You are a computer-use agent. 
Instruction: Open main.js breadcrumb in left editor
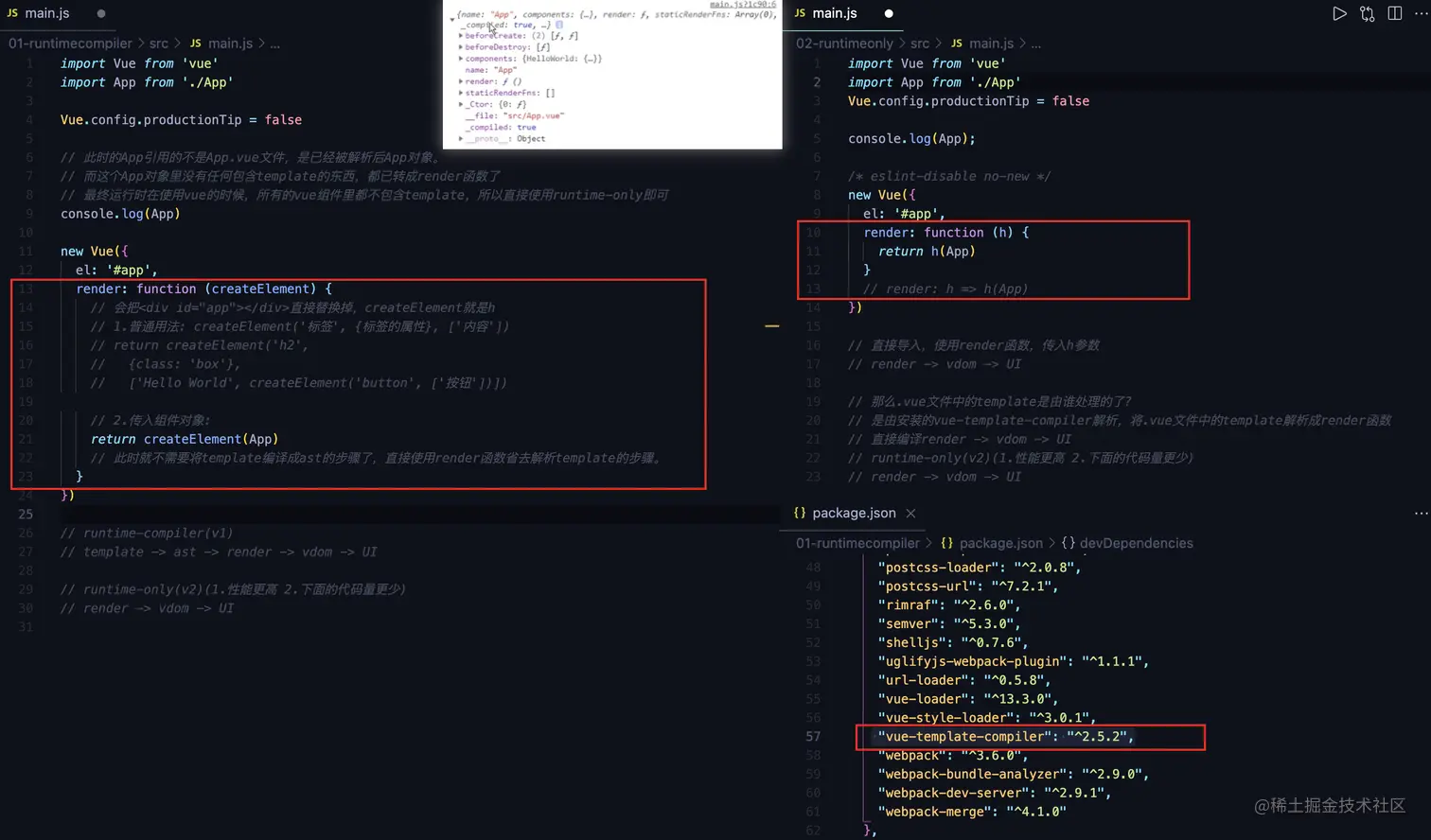(x=230, y=44)
